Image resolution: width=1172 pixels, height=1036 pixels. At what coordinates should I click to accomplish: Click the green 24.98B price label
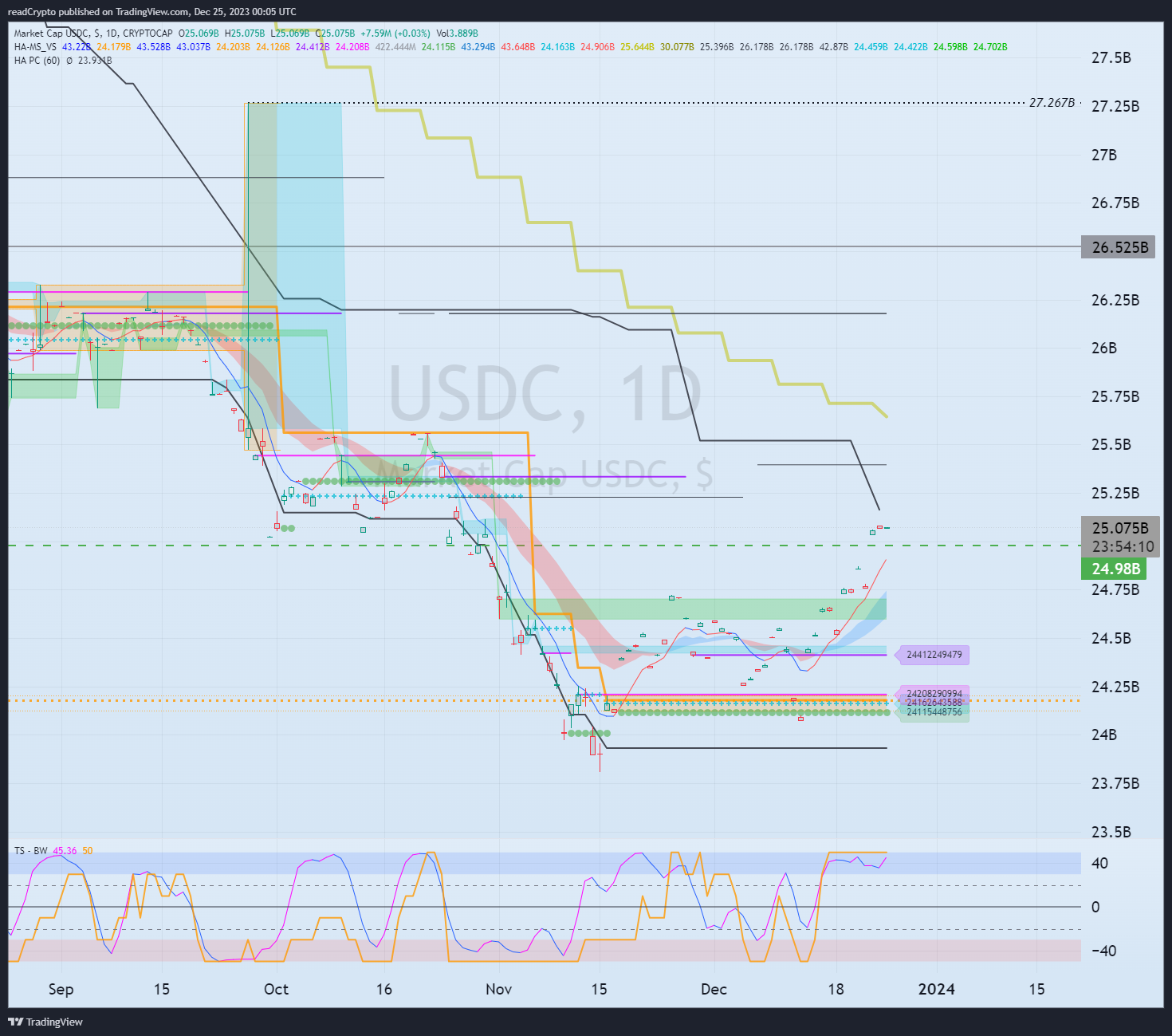coord(1115,569)
